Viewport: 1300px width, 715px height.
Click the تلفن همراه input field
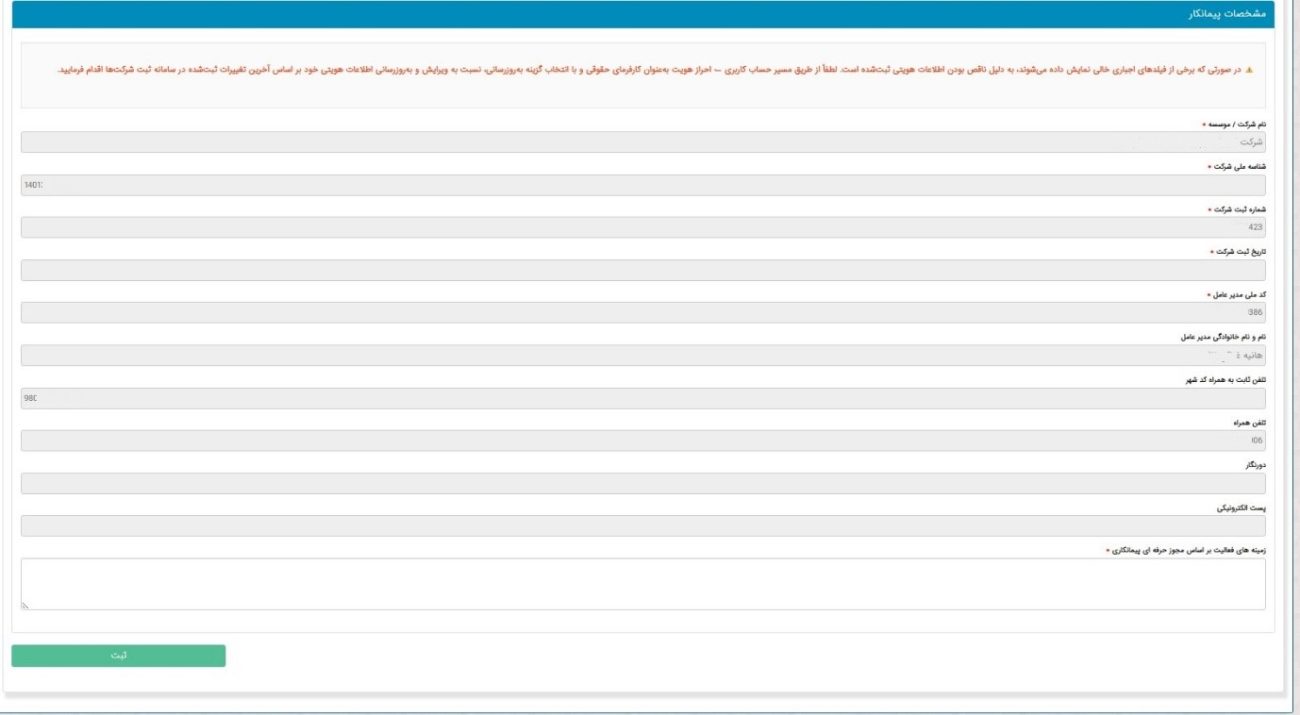pyautogui.click(x=643, y=440)
